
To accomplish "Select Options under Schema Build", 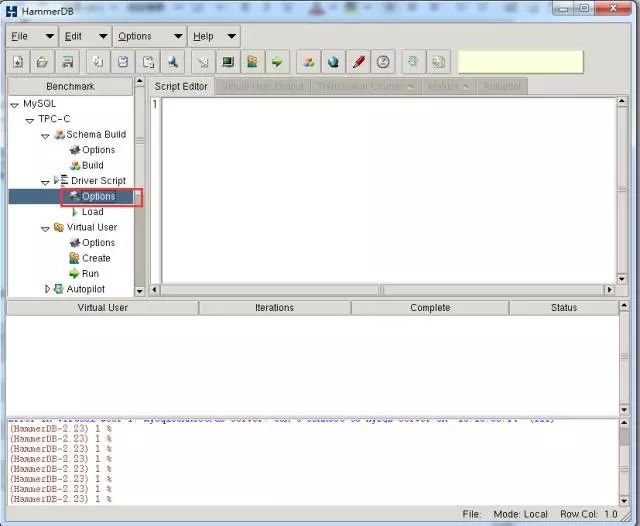I will coord(92,150).
